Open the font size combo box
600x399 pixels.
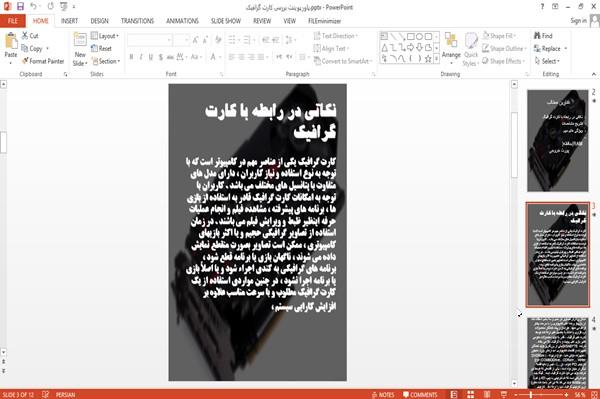(x=181, y=40)
